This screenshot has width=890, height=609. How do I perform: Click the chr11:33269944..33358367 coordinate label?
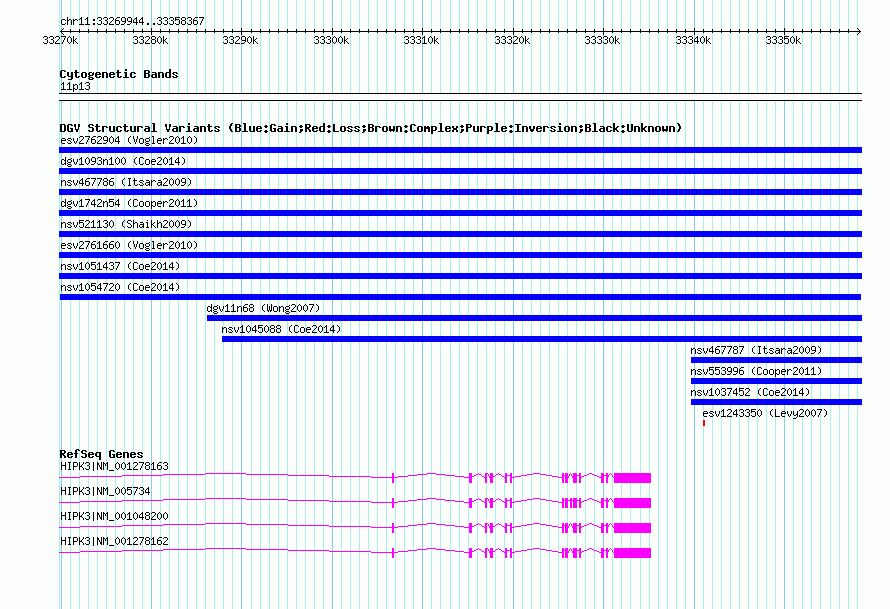coord(132,21)
